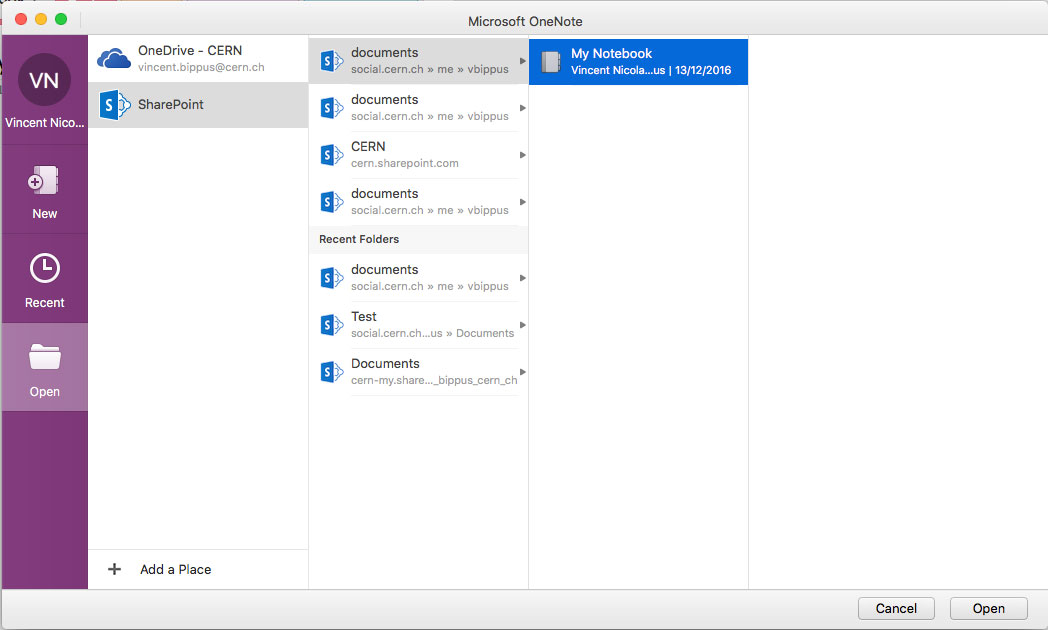This screenshot has width=1048, height=630.
Task: Open the Recent clock icon
Action: [45, 268]
